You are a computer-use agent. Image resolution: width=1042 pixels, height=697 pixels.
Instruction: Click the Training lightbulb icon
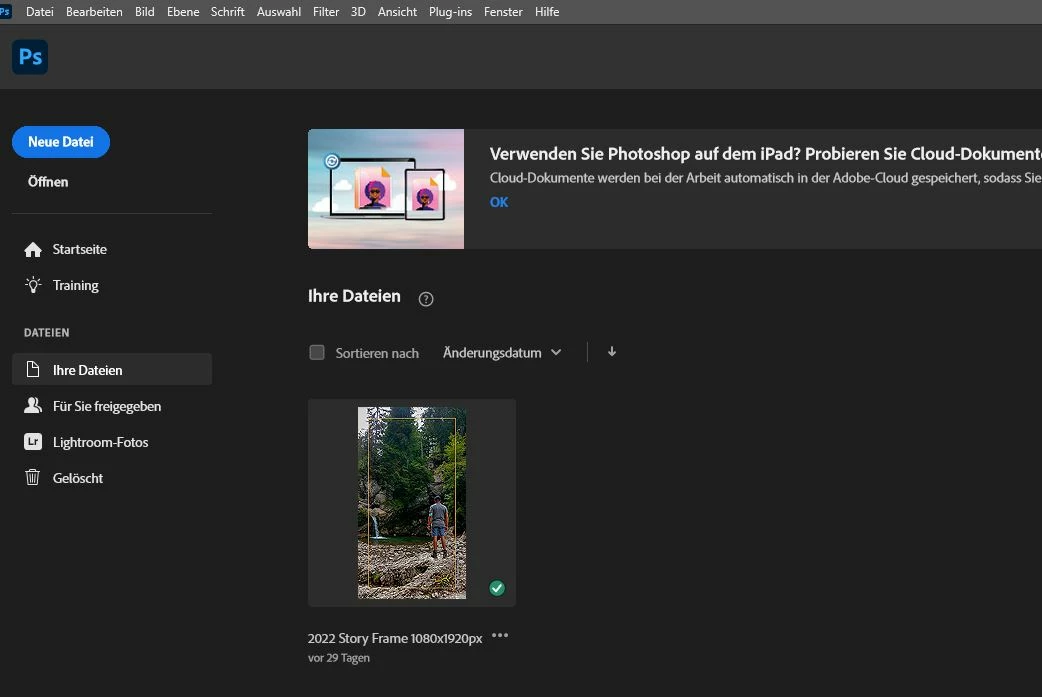pyautogui.click(x=33, y=285)
